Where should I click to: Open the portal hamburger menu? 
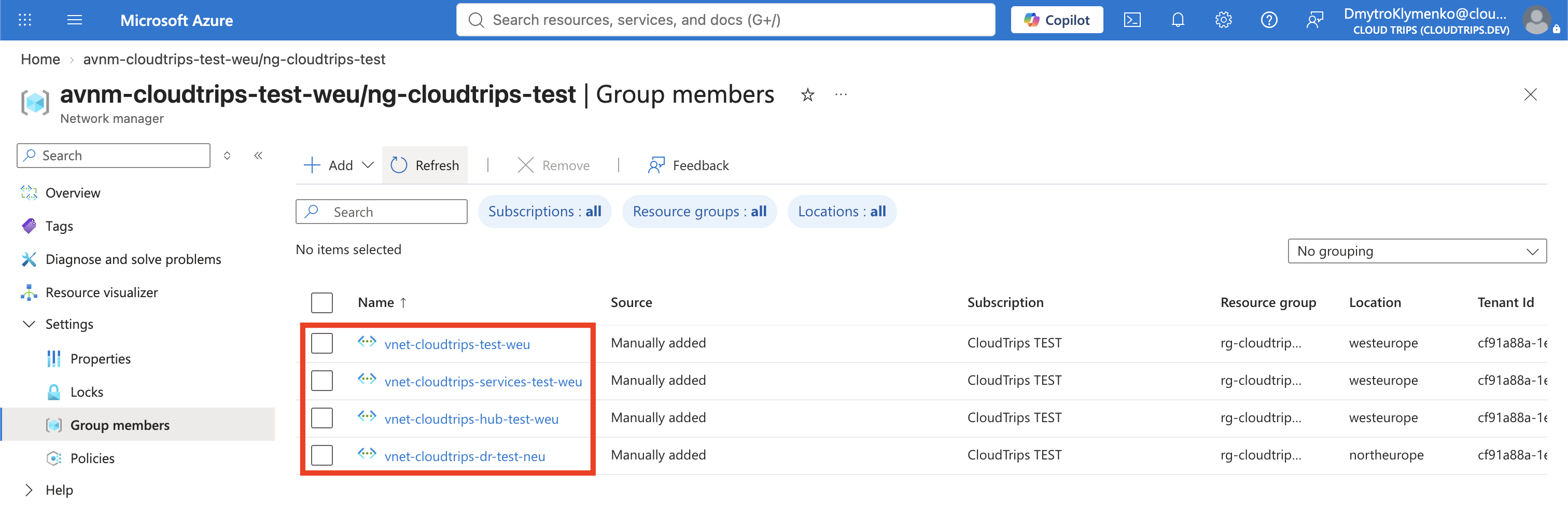point(74,20)
